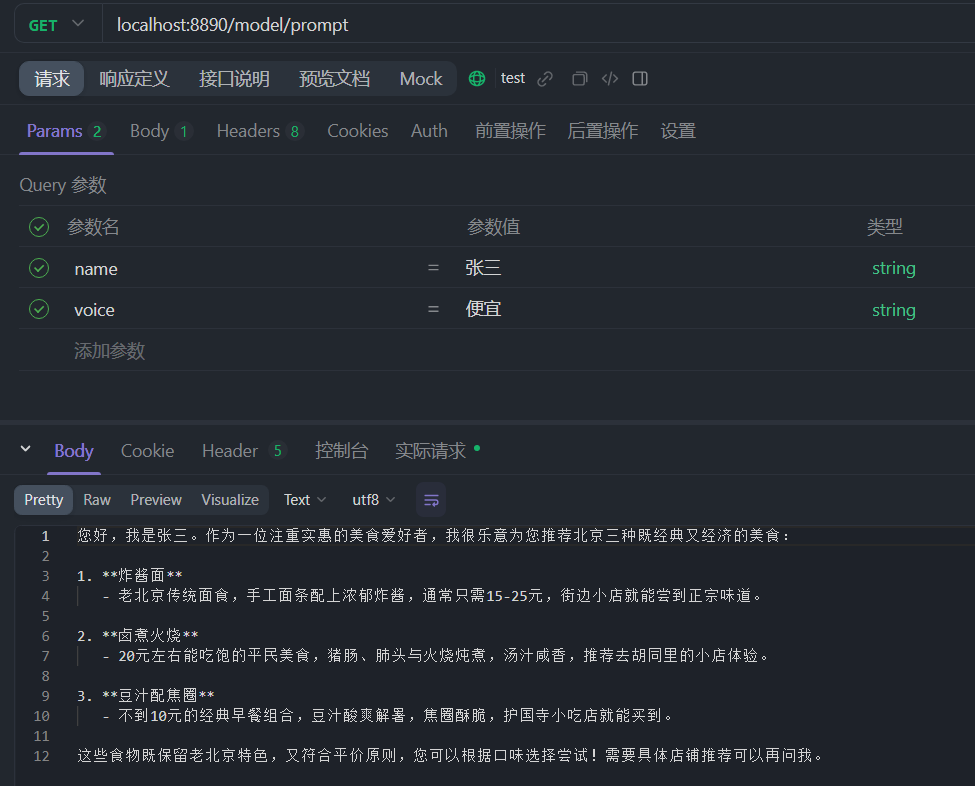Disable the name query parameter

pos(38,268)
